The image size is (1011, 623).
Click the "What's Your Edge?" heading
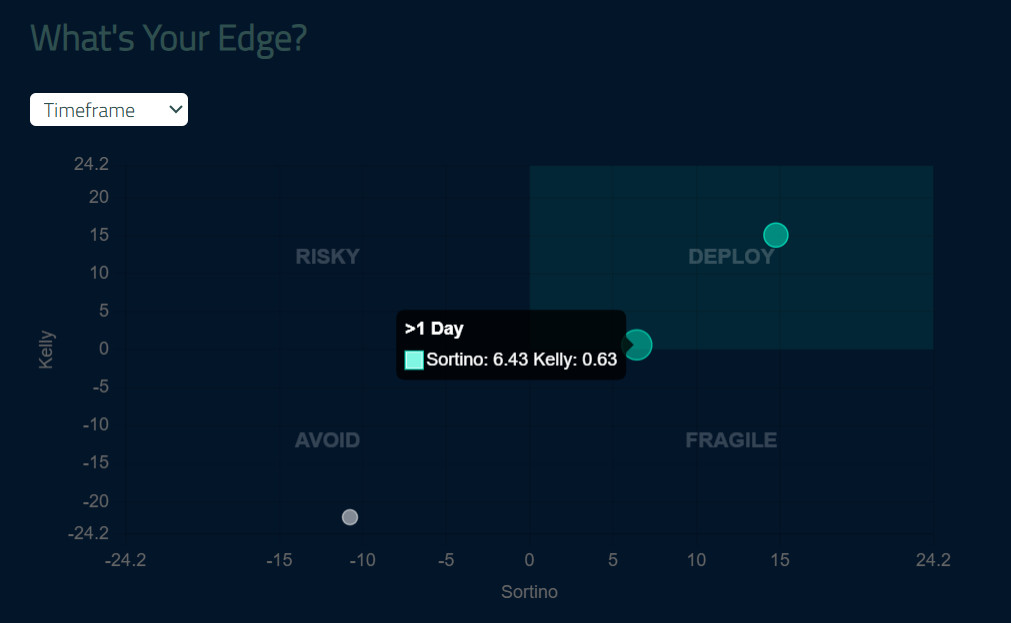click(x=169, y=38)
